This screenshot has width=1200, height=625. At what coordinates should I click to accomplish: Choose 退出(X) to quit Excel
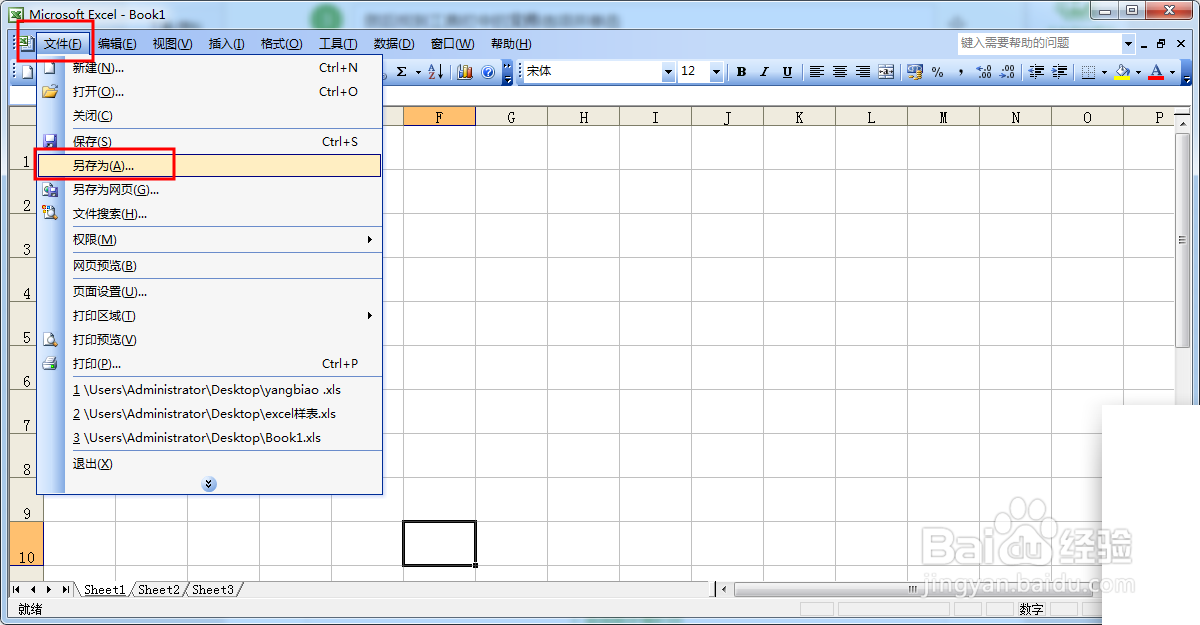209,464
